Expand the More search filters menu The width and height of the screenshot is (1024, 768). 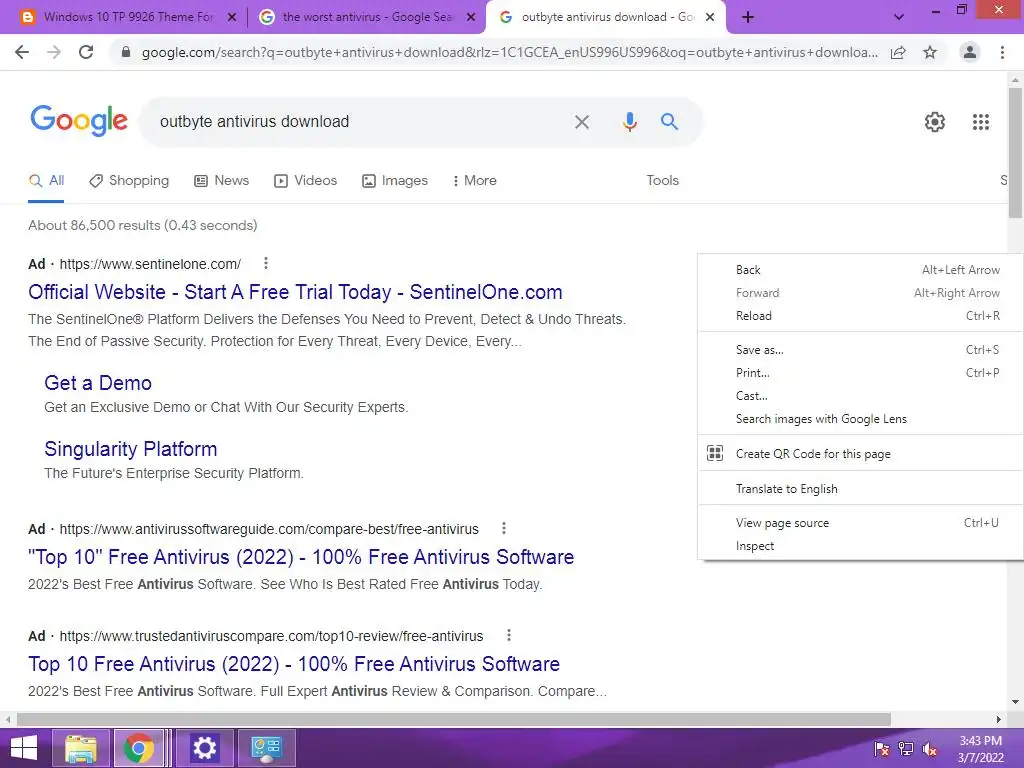[475, 180]
